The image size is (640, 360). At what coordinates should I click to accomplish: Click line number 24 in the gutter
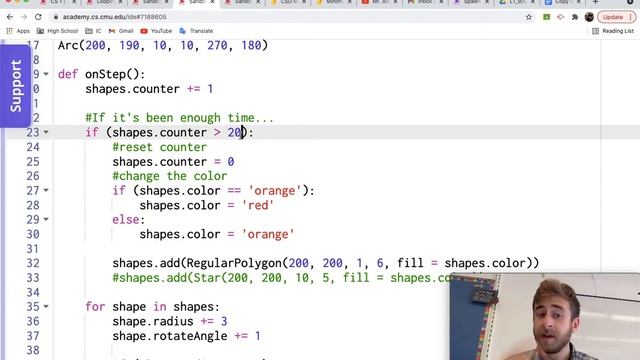[x=33, y=147]
